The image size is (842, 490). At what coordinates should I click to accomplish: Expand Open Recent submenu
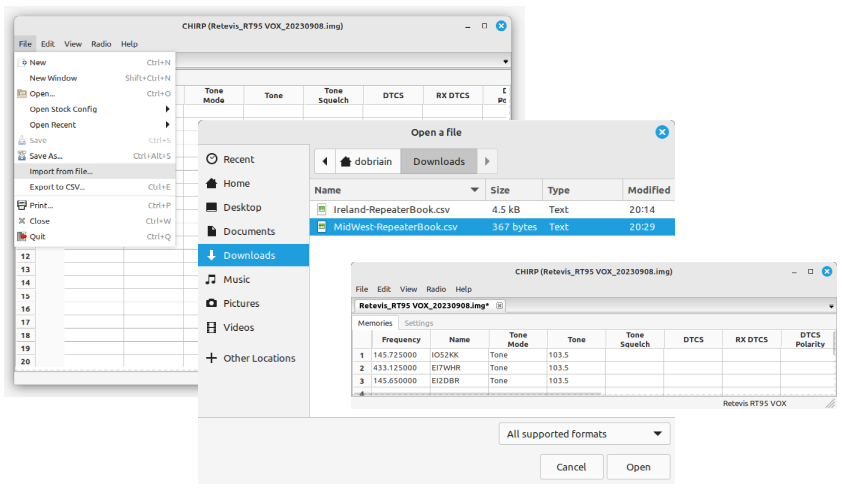point(95,125)
